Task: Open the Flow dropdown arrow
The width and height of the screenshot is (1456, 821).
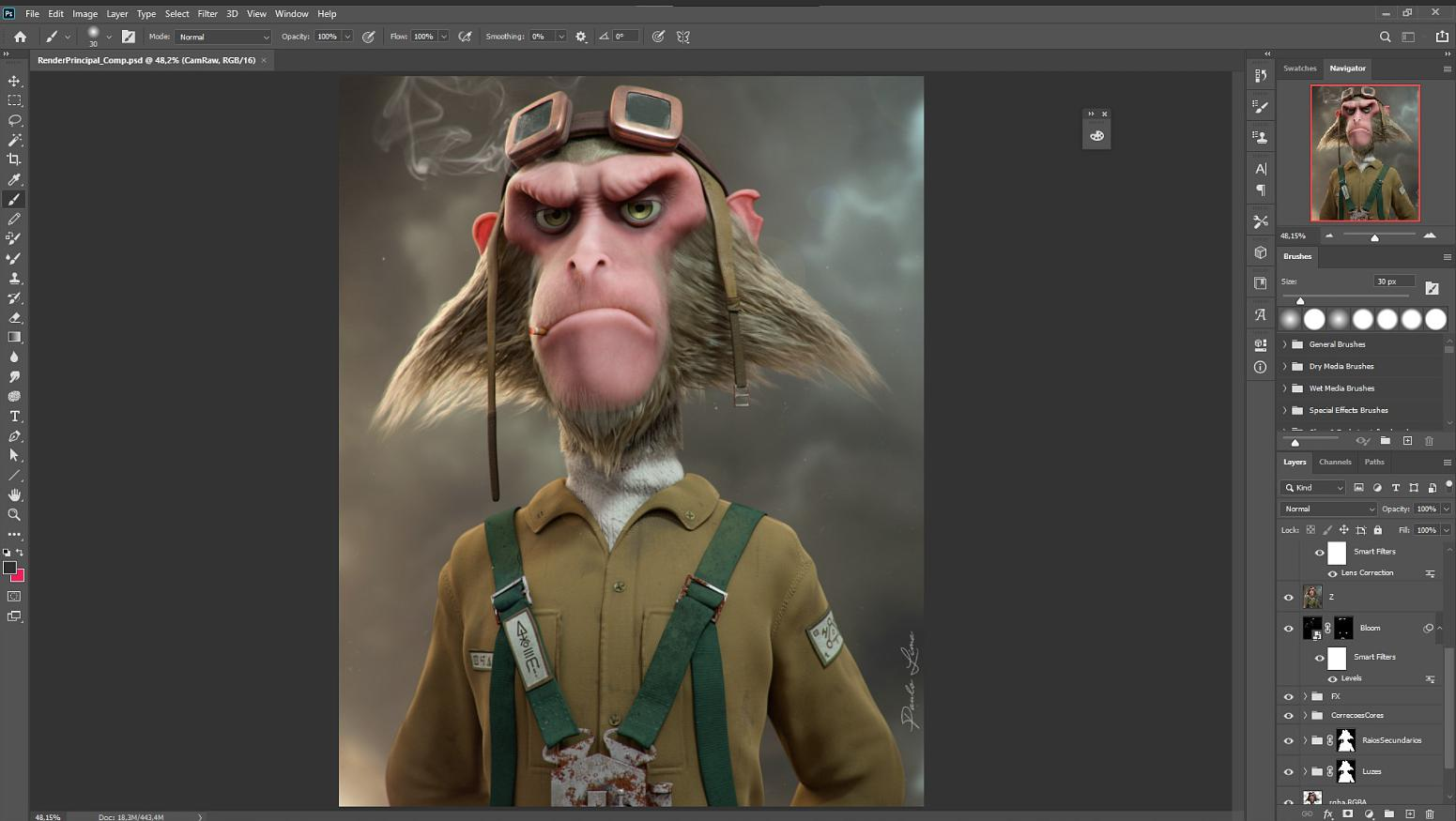Action: coord(444,37)
